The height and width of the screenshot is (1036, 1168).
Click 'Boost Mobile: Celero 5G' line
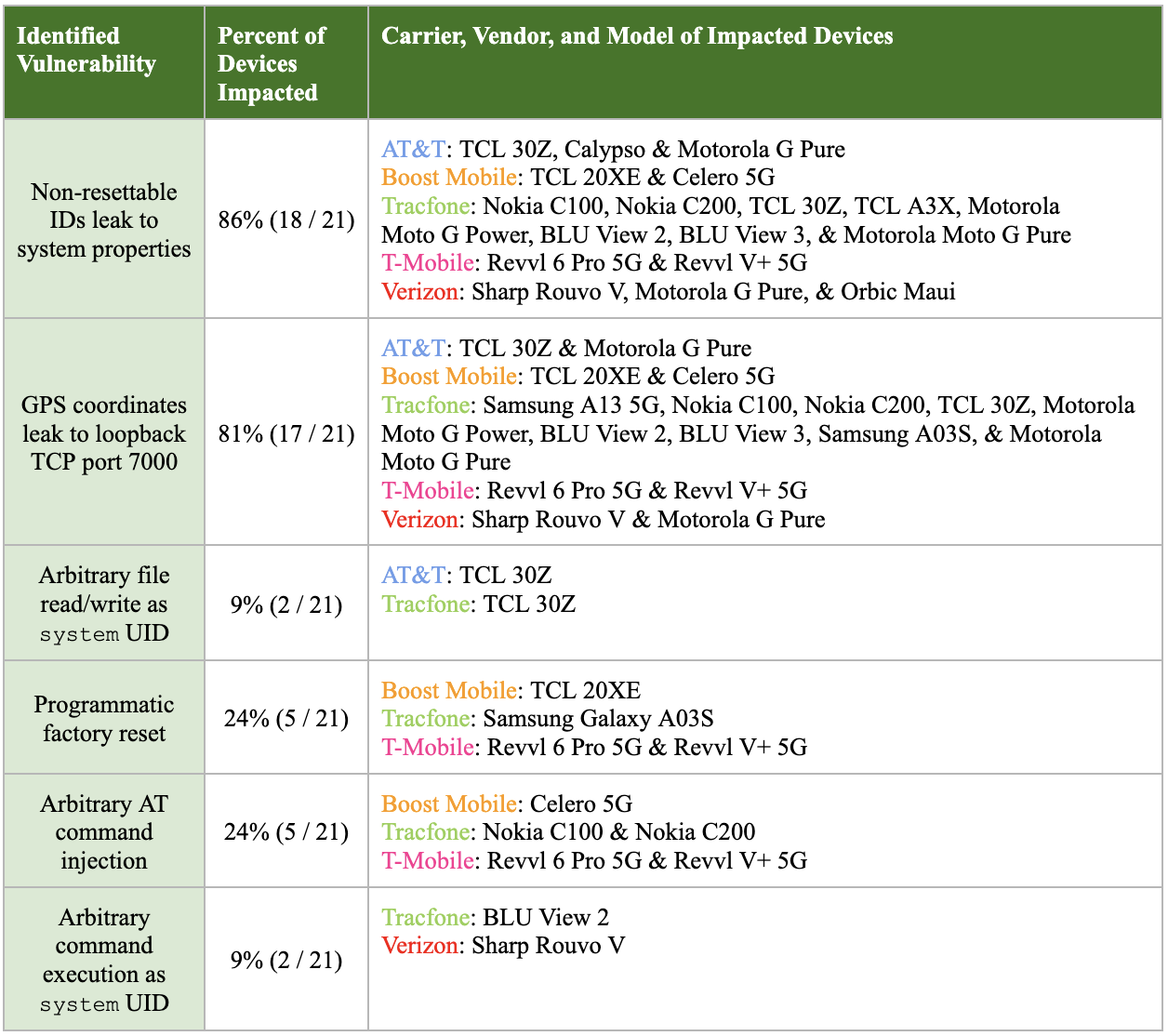(507, 804)
